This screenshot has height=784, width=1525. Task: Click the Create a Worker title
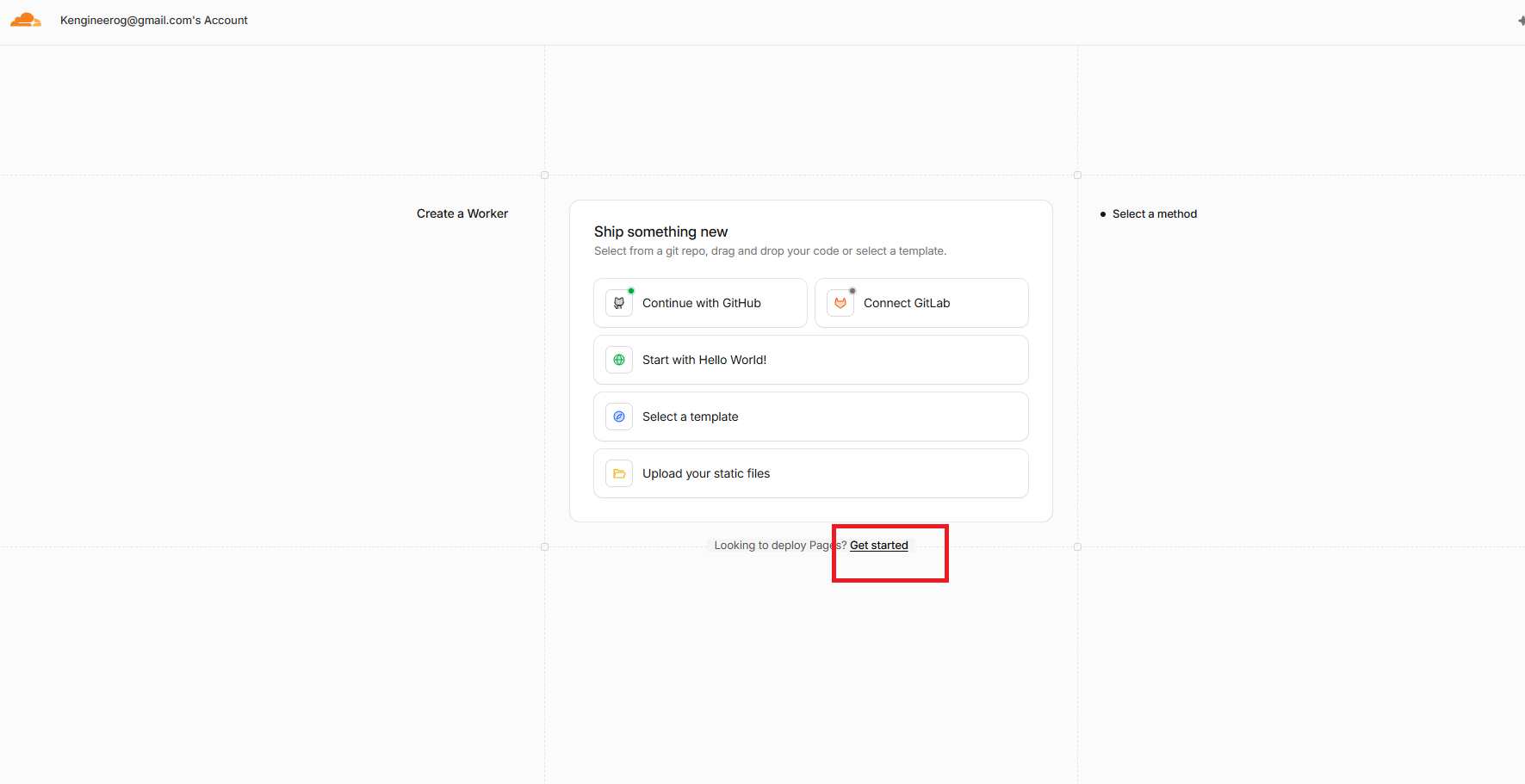tap(462, 213)
